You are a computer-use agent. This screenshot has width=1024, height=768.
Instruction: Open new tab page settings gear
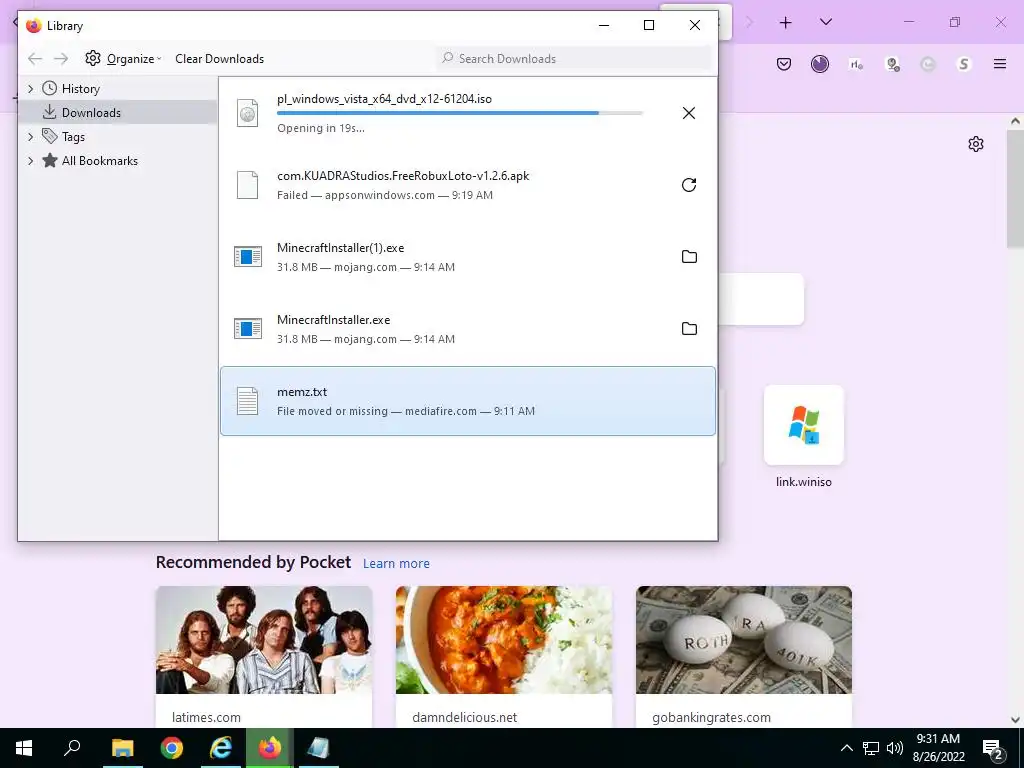tap(976, 144)
